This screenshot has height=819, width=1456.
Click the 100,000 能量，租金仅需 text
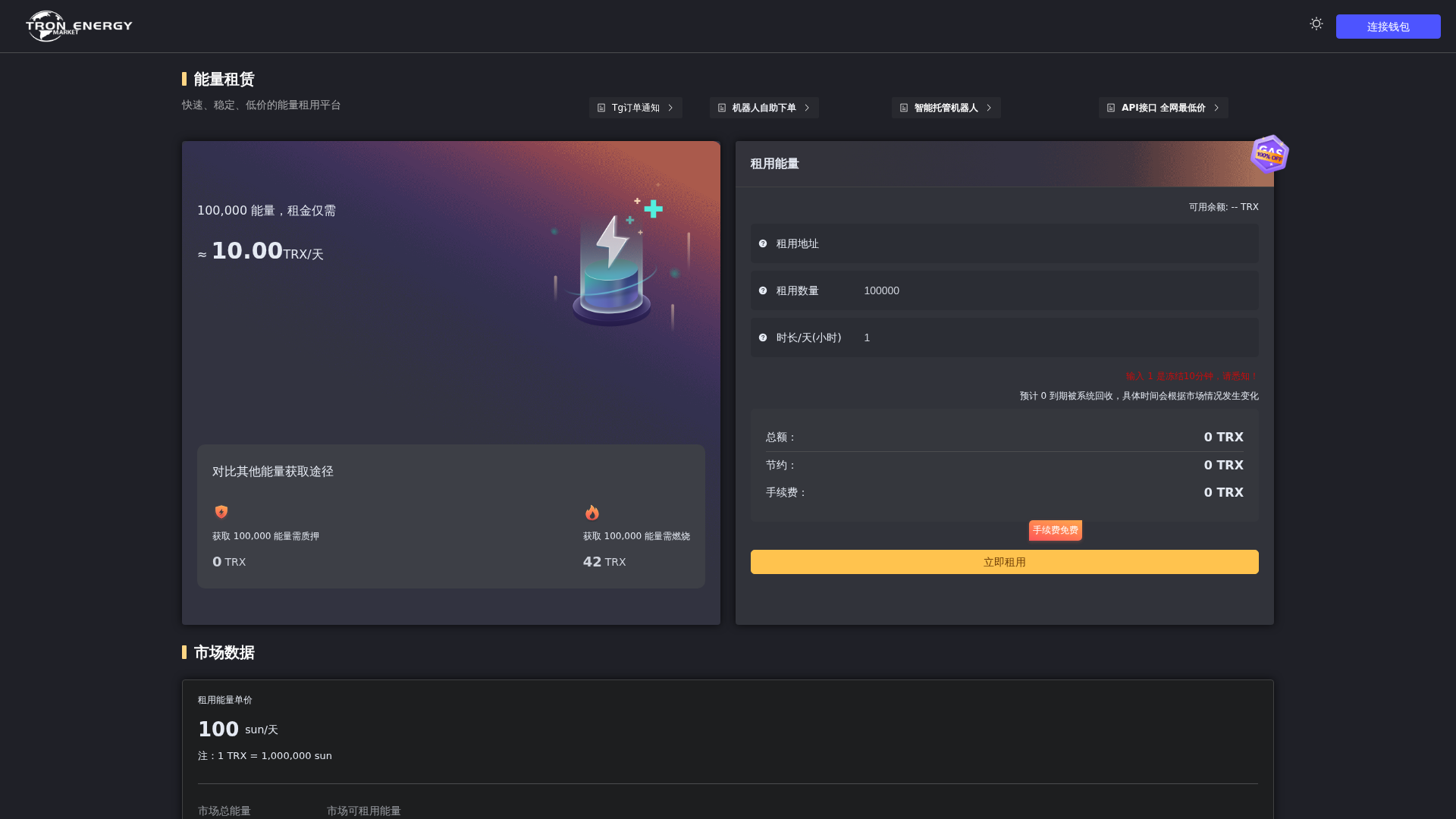coord(266,210)
